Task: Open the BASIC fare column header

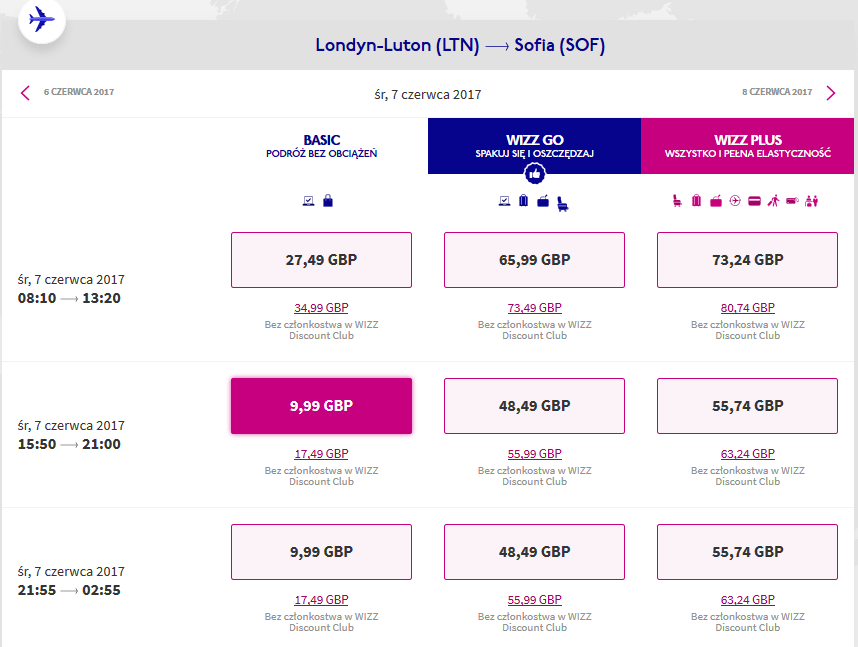Action: pos(322,146)
